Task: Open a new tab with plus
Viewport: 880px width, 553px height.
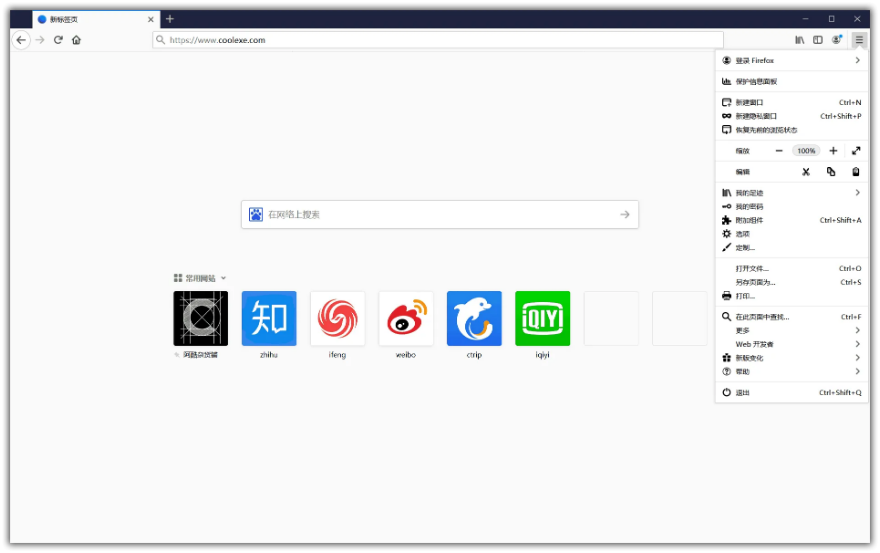Action: [170, 19]
